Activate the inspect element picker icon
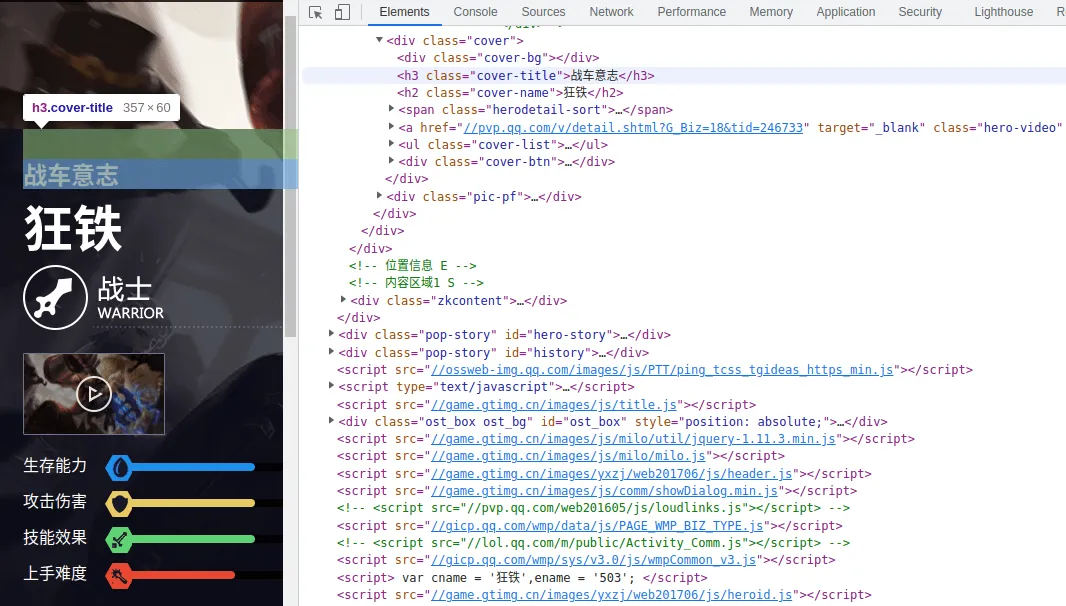 (316, 12)
